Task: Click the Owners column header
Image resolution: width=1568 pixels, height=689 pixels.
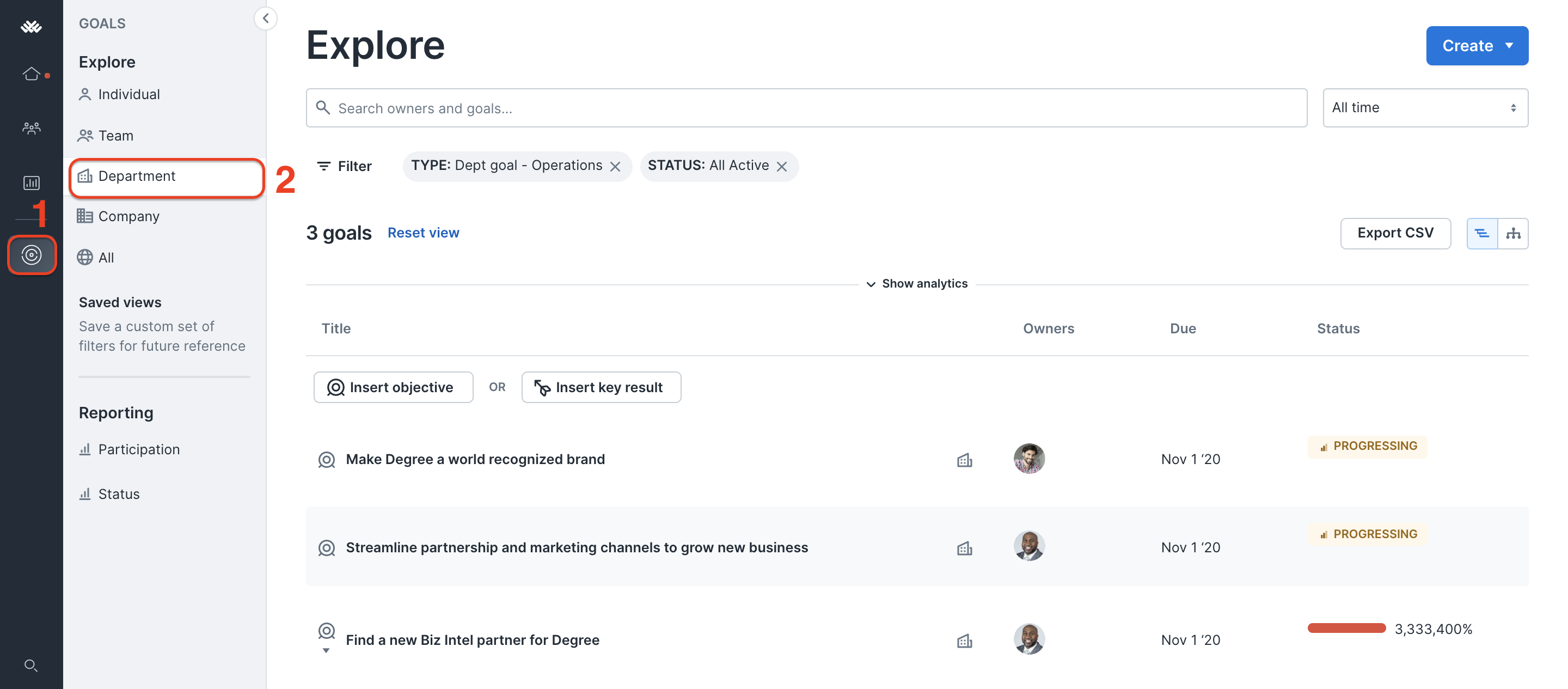Action: coord(1048,328)
